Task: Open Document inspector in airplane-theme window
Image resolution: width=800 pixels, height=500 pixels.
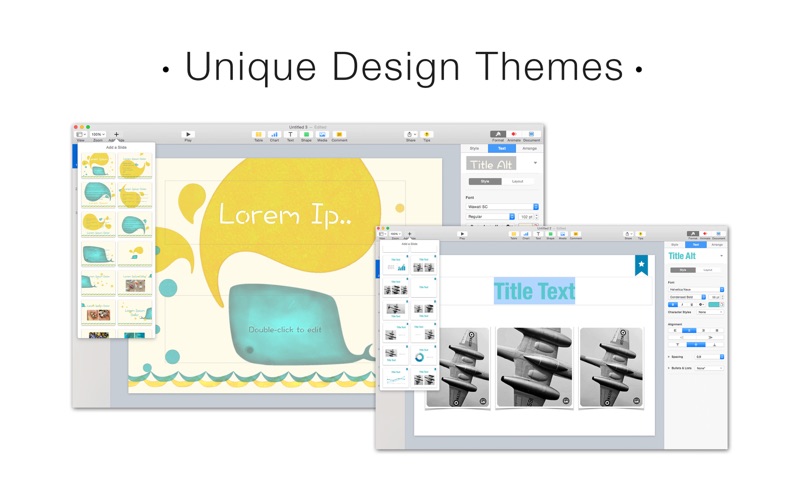Action: point(718,233)
